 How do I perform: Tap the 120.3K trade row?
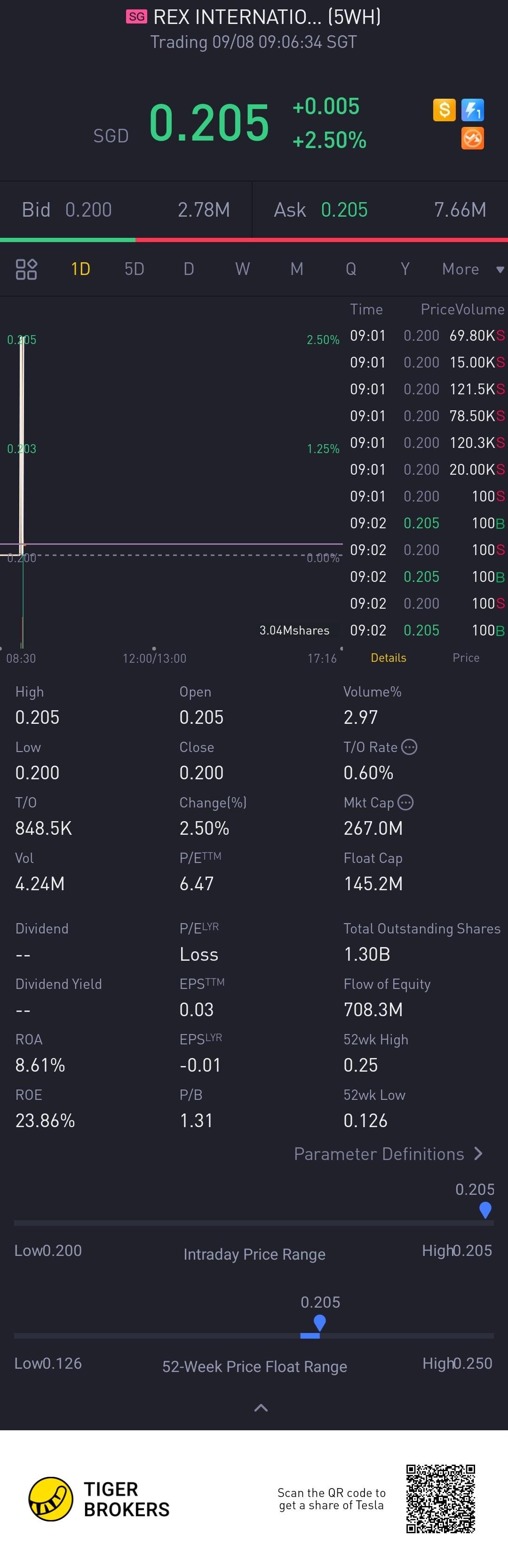427,442
